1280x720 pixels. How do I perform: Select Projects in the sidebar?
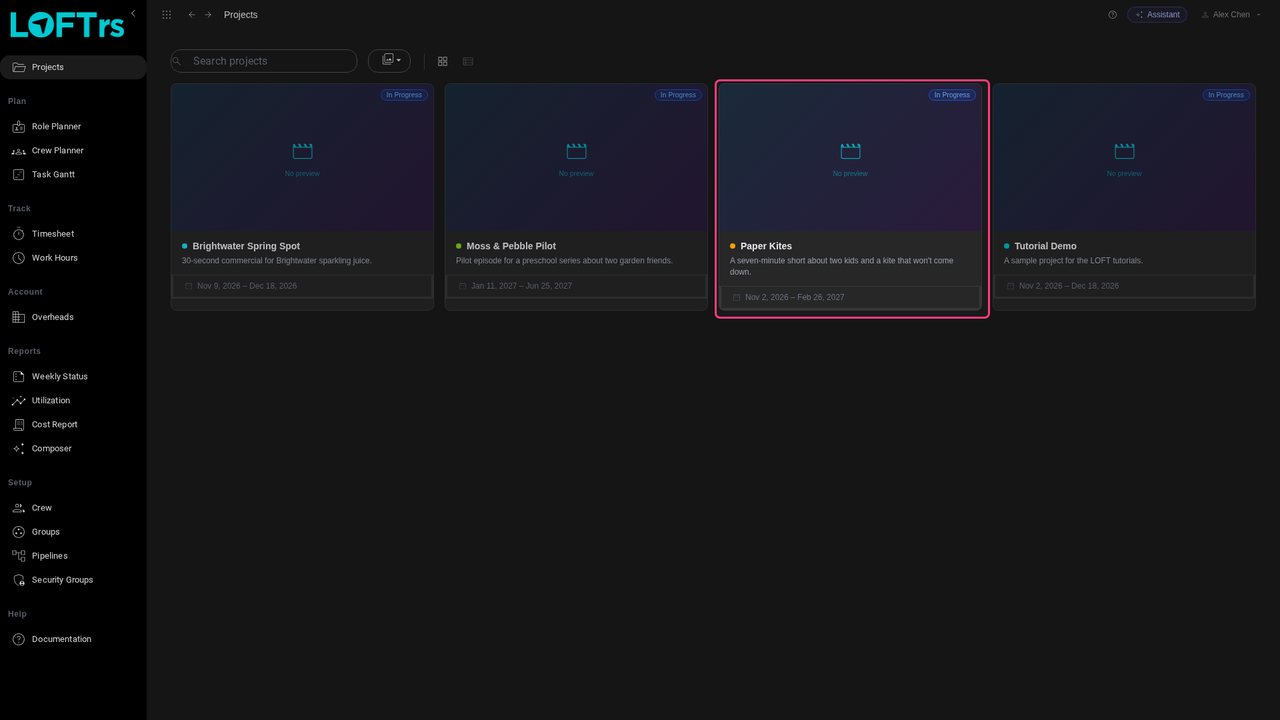[x=73, y=67]
